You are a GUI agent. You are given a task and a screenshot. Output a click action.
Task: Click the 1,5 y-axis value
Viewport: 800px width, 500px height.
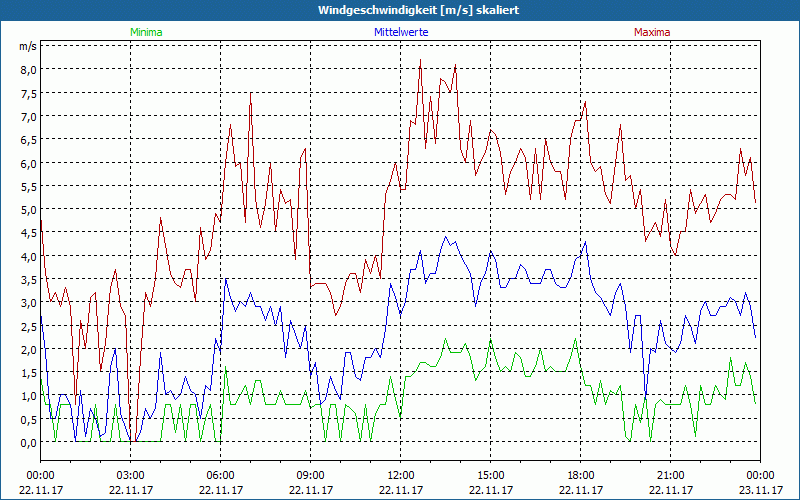[x=29, y=373]
